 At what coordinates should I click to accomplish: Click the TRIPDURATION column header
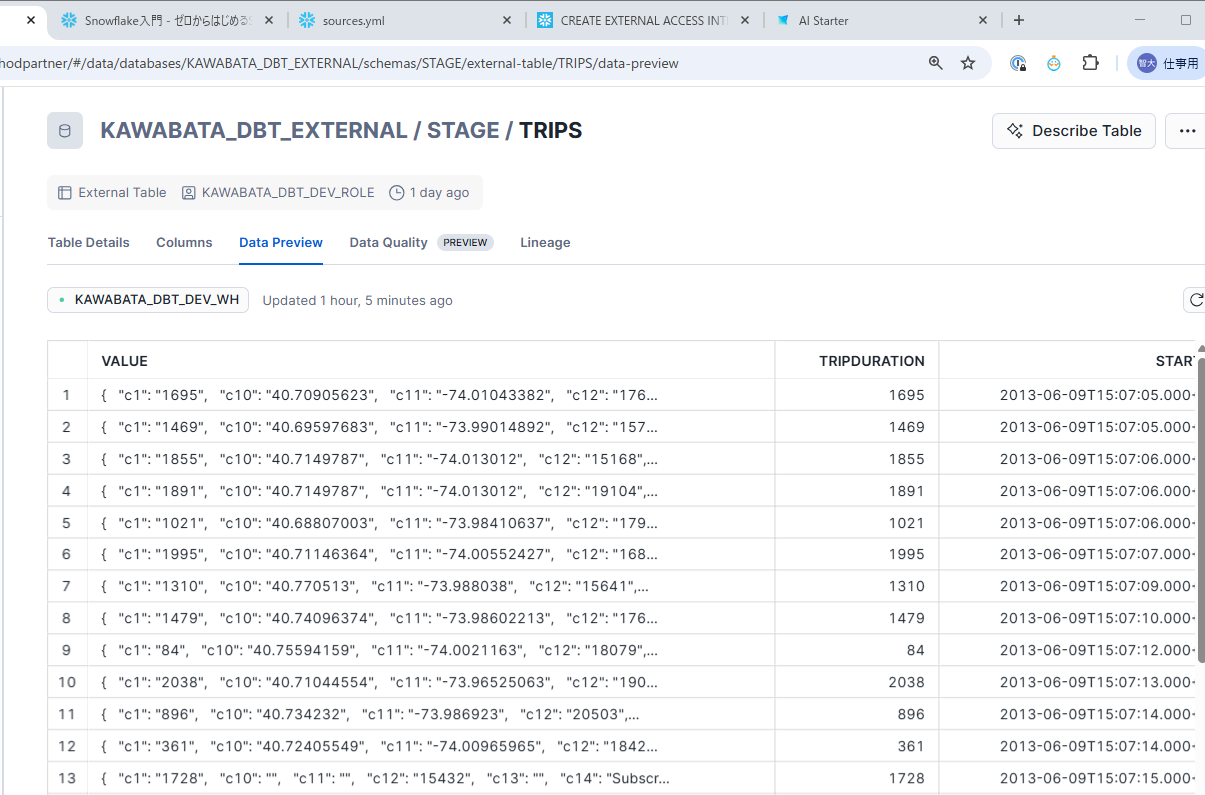(857, 361)
